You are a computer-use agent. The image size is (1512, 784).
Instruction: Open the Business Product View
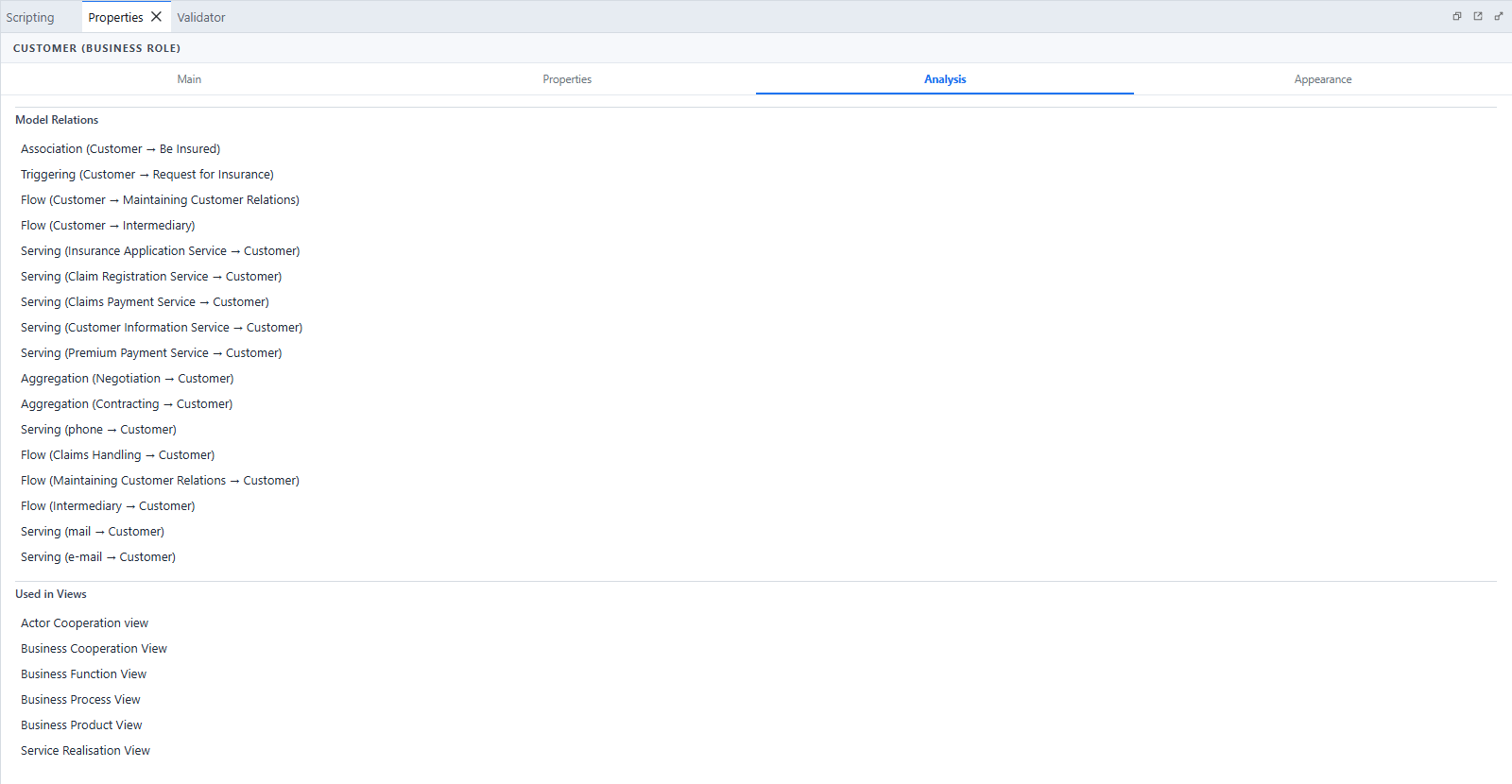click(81, 725)
